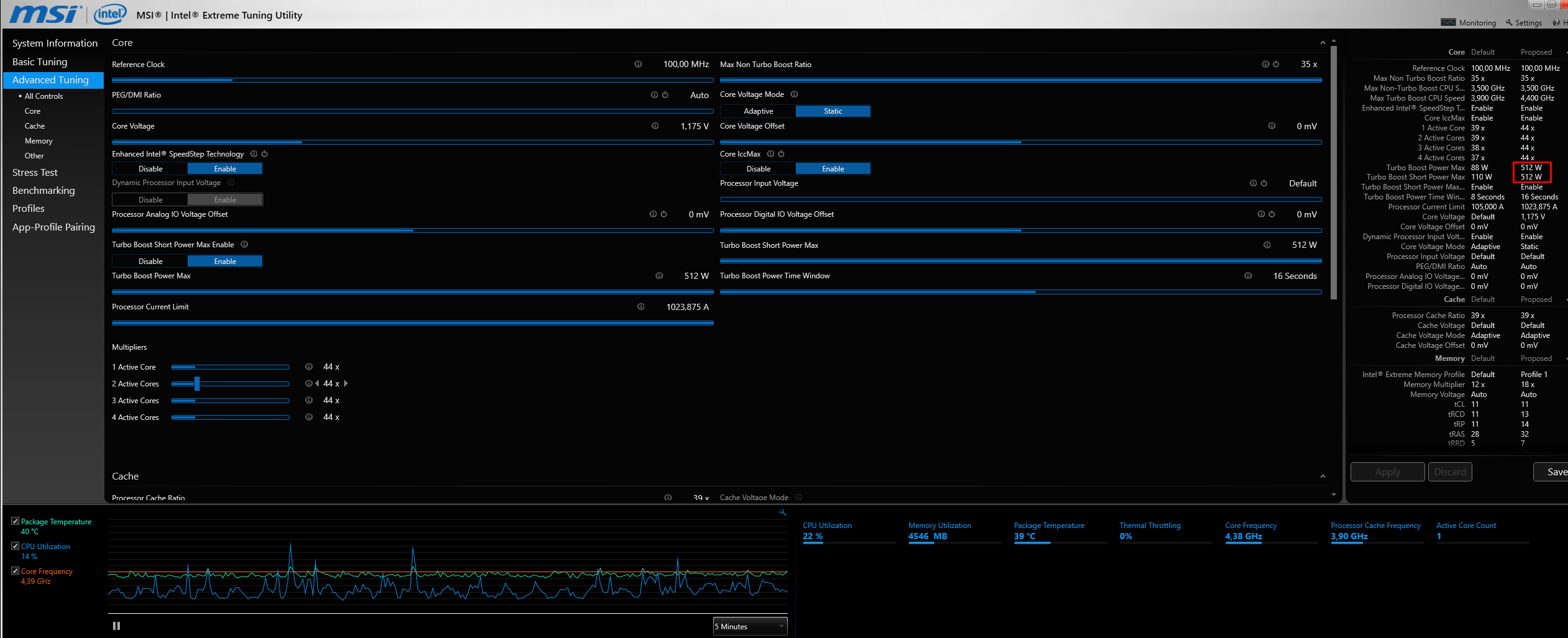The image size is (1568, 638).
Task: Uncheck the Package Temperature graph checkbox
Action: (x=16, y=521)
